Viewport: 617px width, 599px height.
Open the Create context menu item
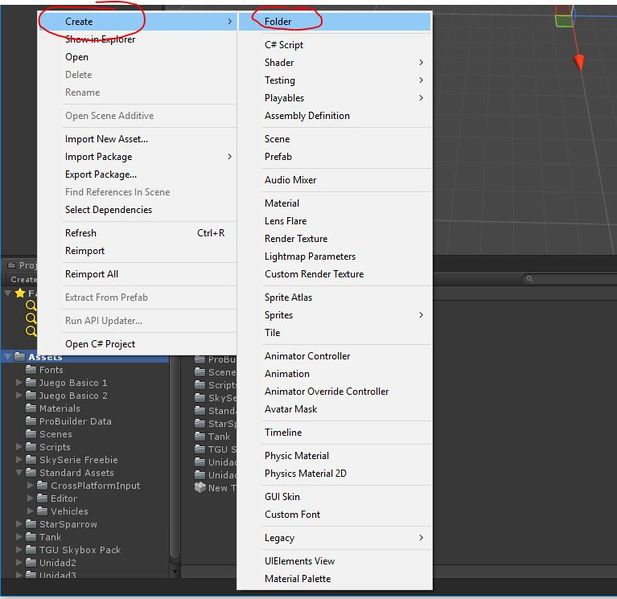pos(137,22)
